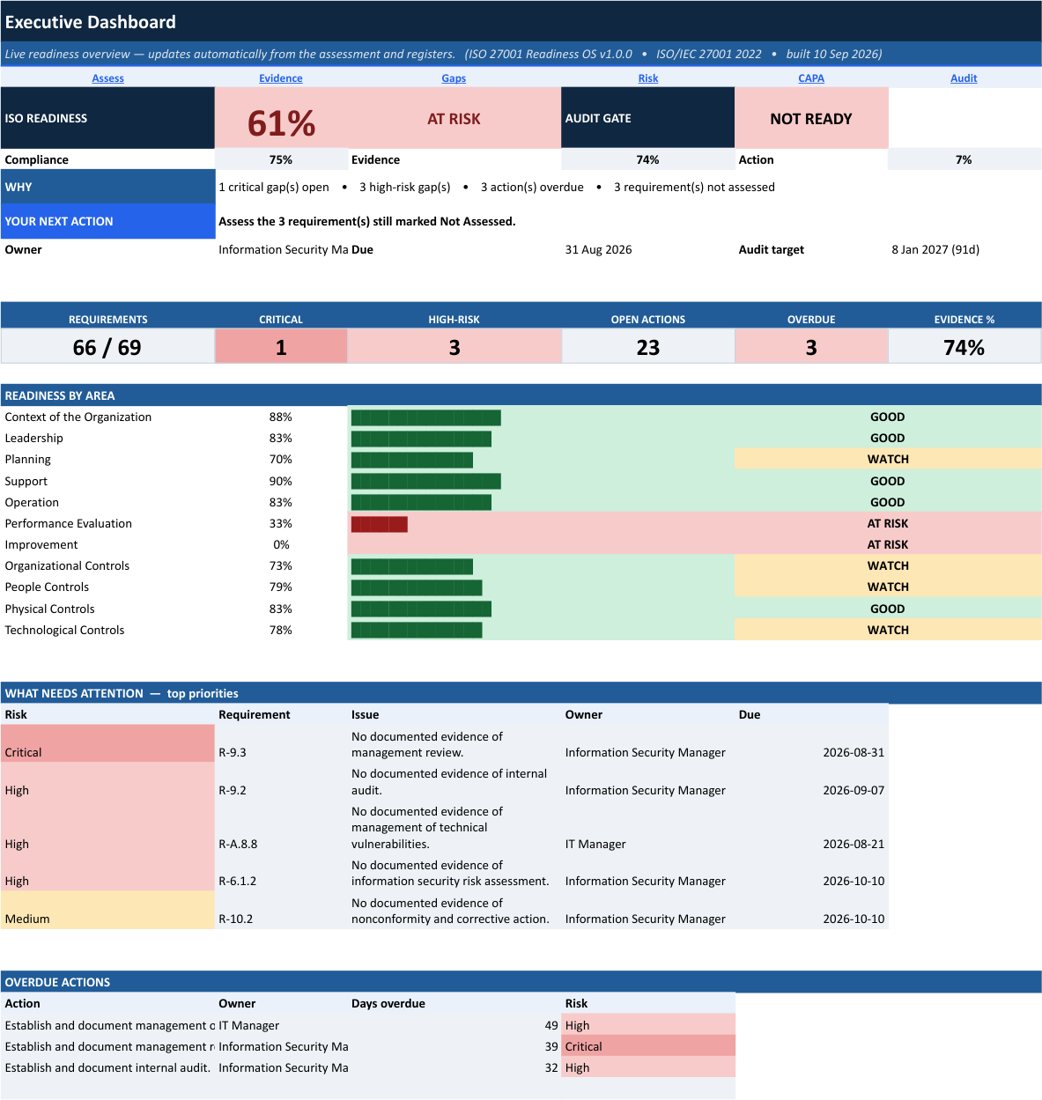Open the Assess link
The image size is (1042, 1100).
(x=107, y=78)
